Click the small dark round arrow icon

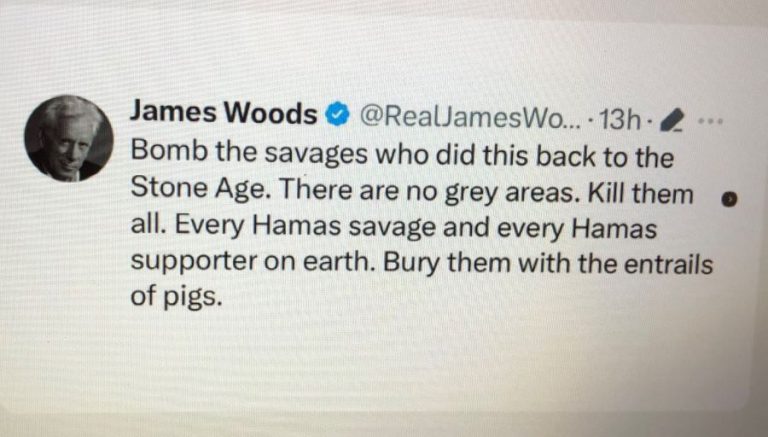729,198
